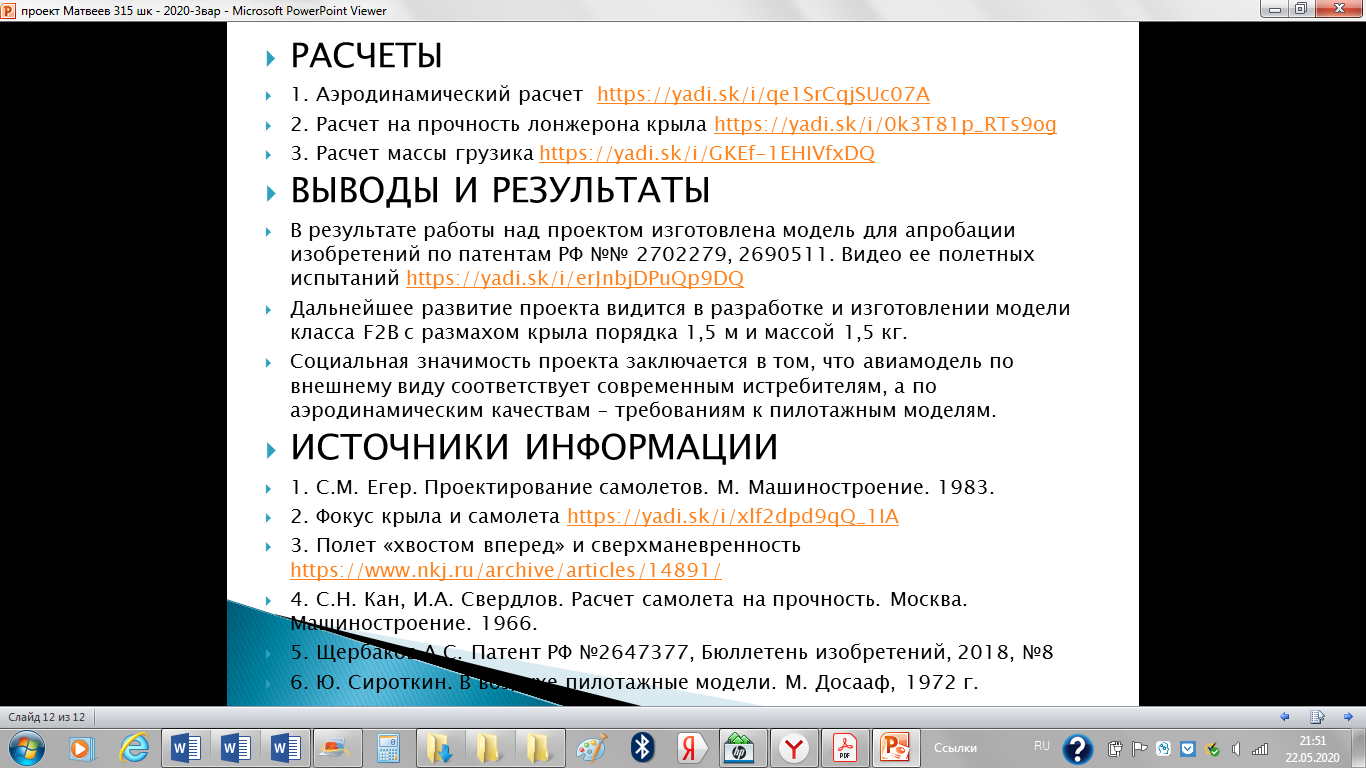Click the power plug tray icon
The width and height of the screenshot is (1366, 770).
coord(1116,749)
